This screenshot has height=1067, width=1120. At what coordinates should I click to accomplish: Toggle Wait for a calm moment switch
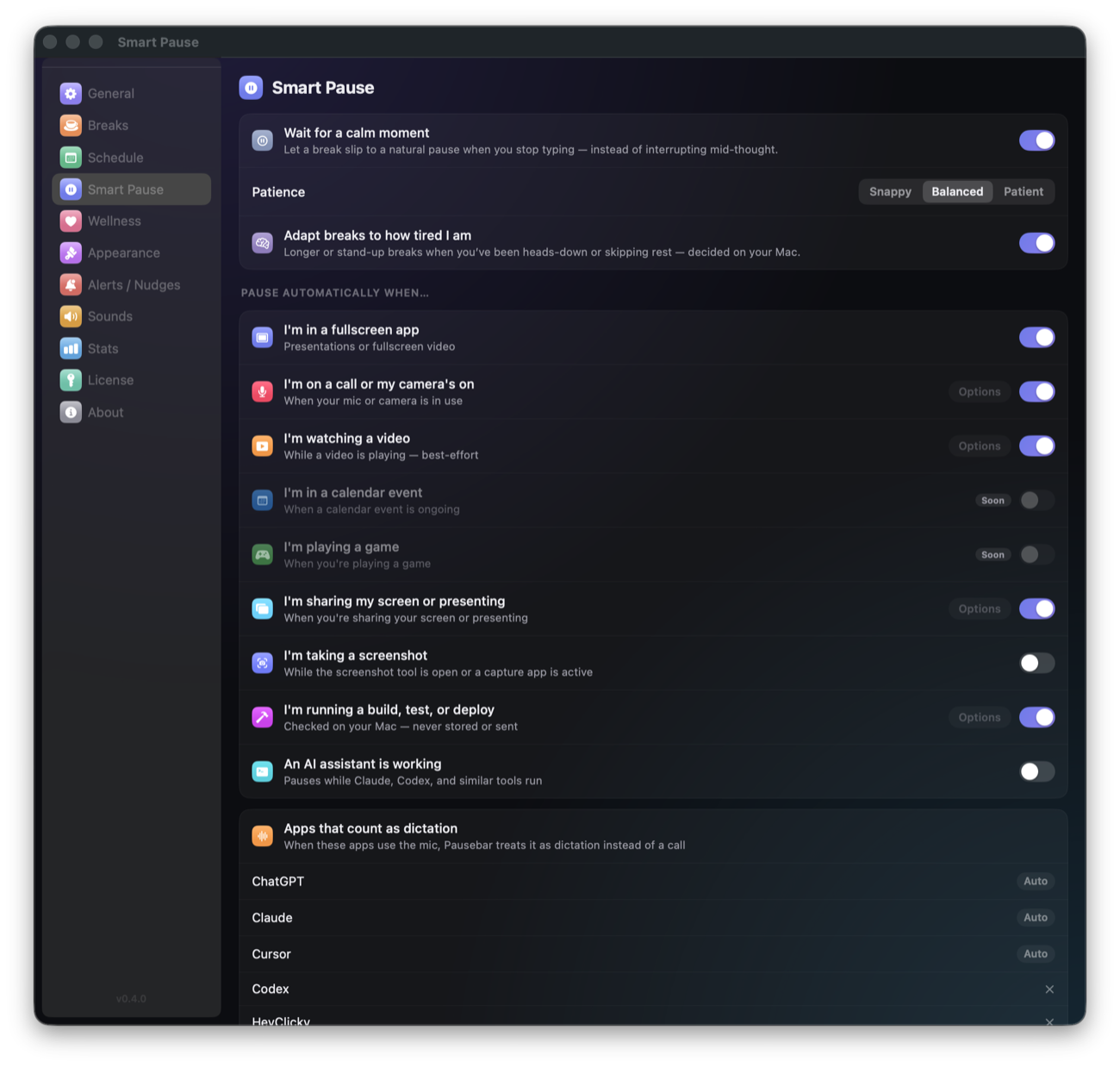pos(1036,140)
